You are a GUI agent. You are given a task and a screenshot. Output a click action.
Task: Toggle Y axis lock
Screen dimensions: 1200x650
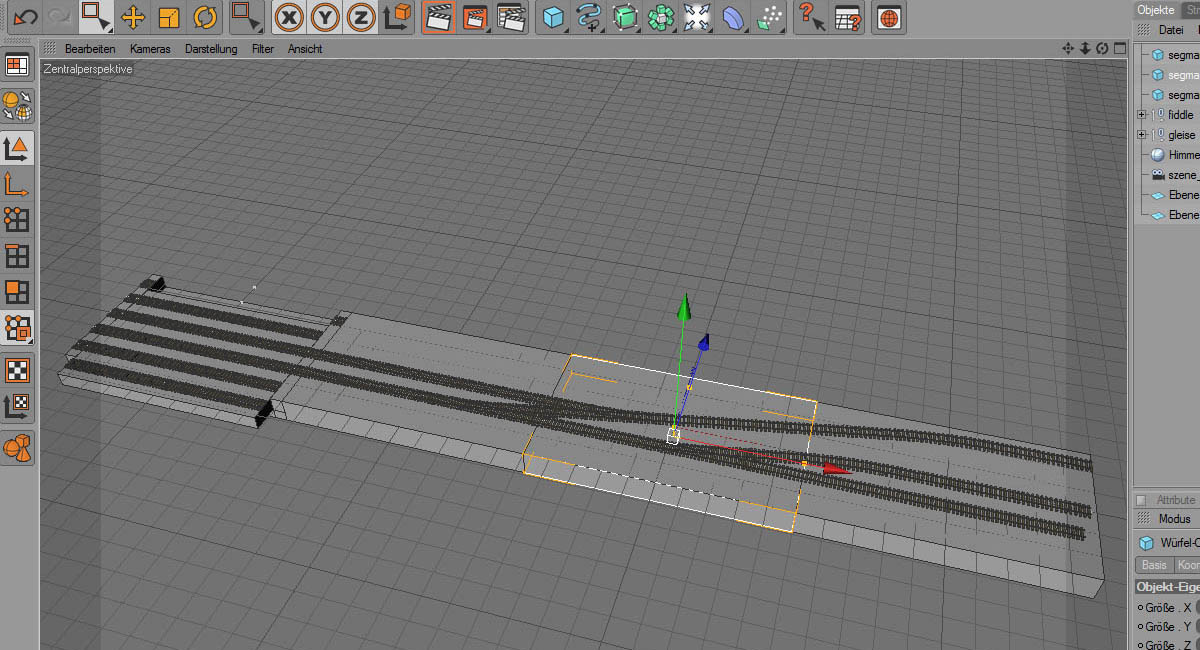[326, 17]
